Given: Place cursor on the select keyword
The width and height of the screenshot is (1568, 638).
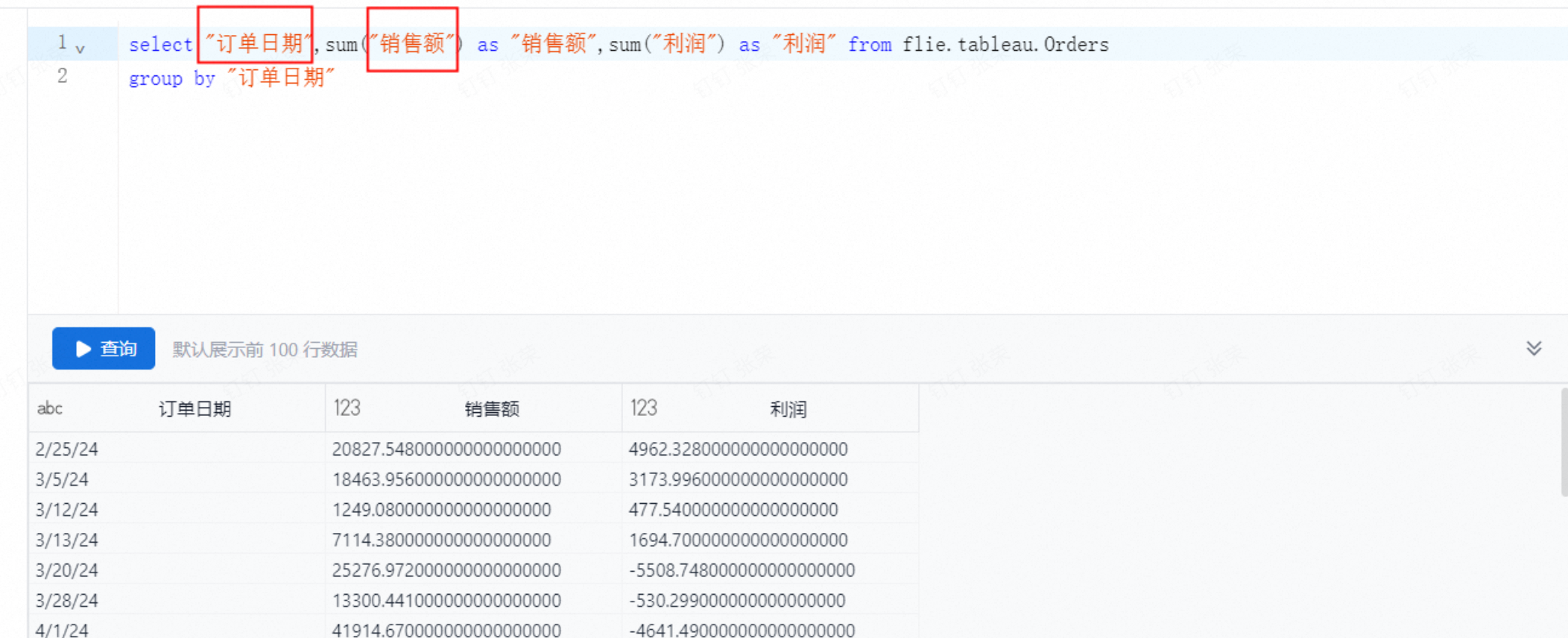Looking at the screenshot, I should pos(160,45).
